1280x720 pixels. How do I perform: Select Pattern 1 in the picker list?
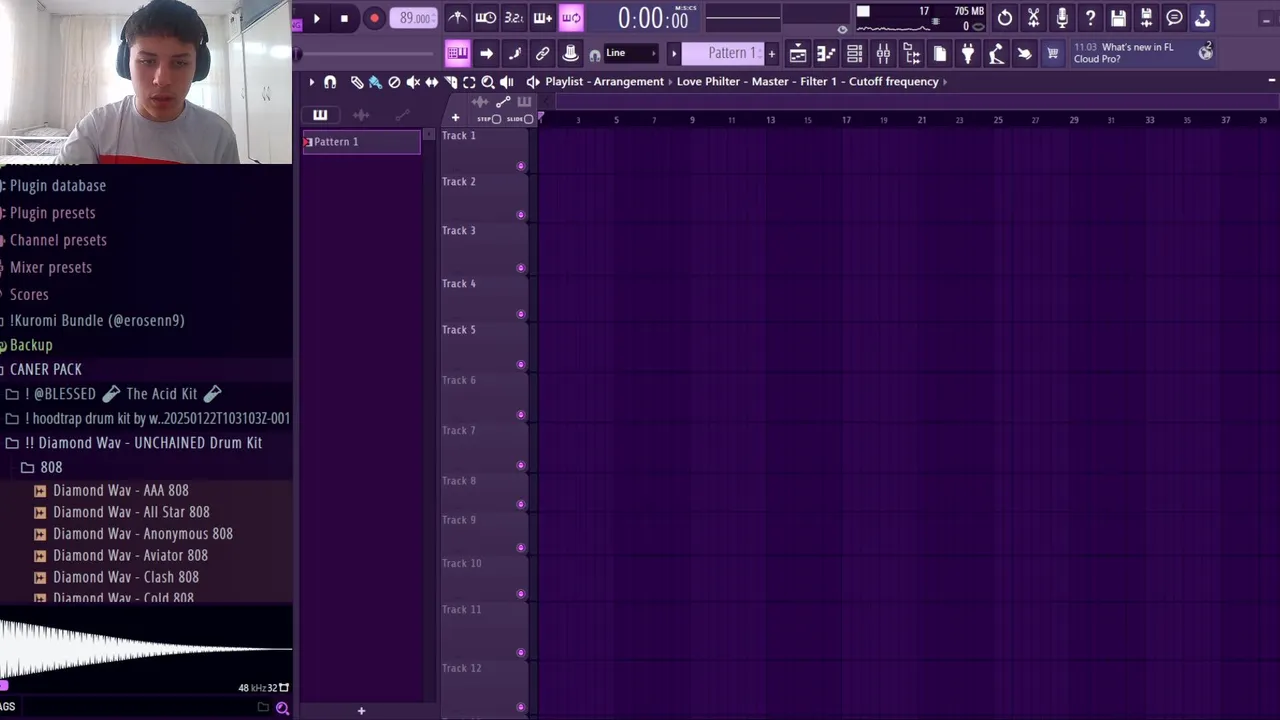[362, 142]
